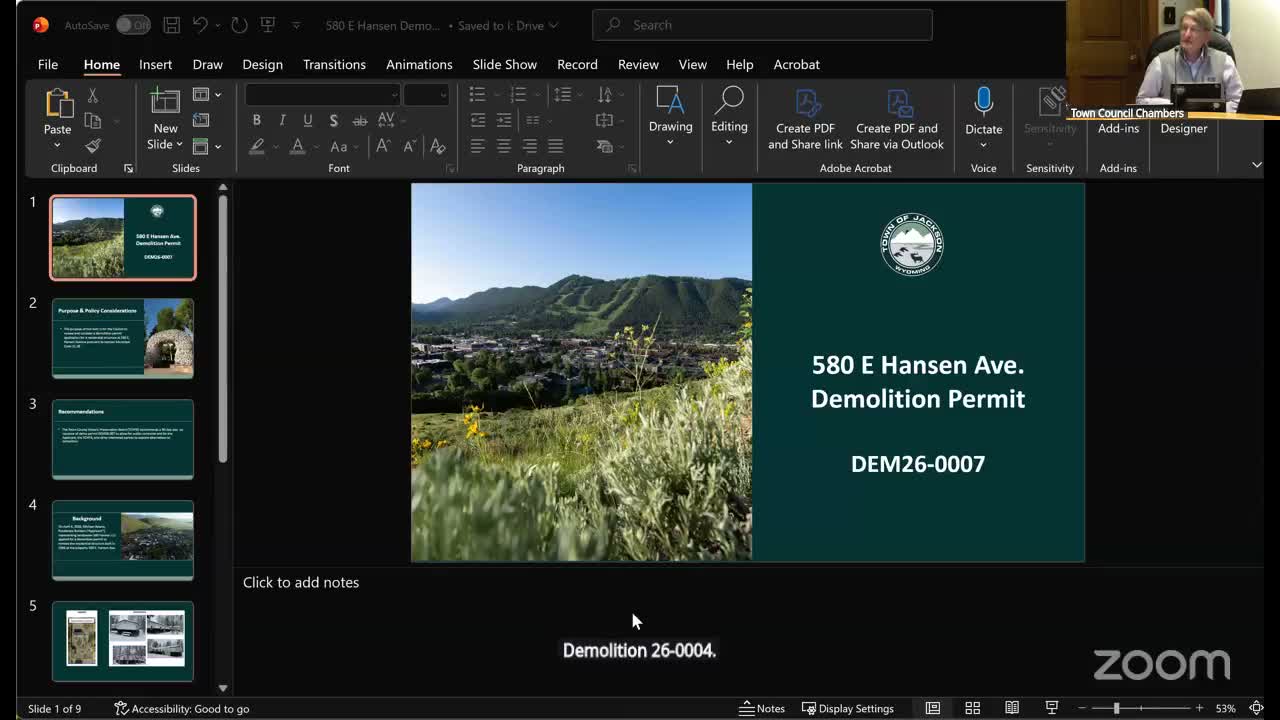The width and height of the screenshot is (1280, 720).
Task: Select the Format Painter brush icon
Action: click(93, 146)
